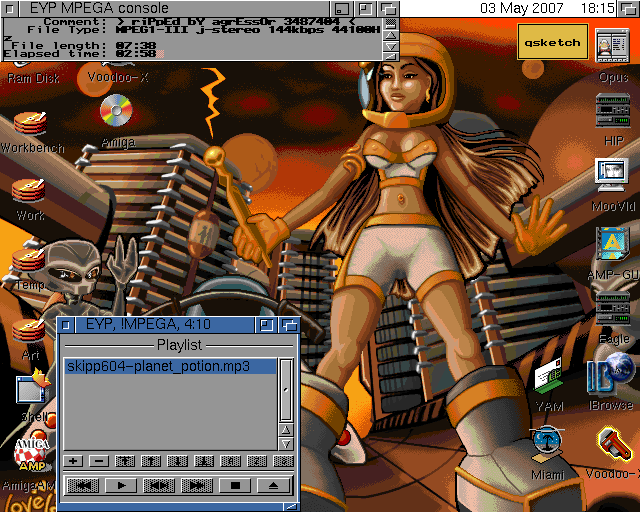Move the track to the playlist bottom

coord(204,461)
